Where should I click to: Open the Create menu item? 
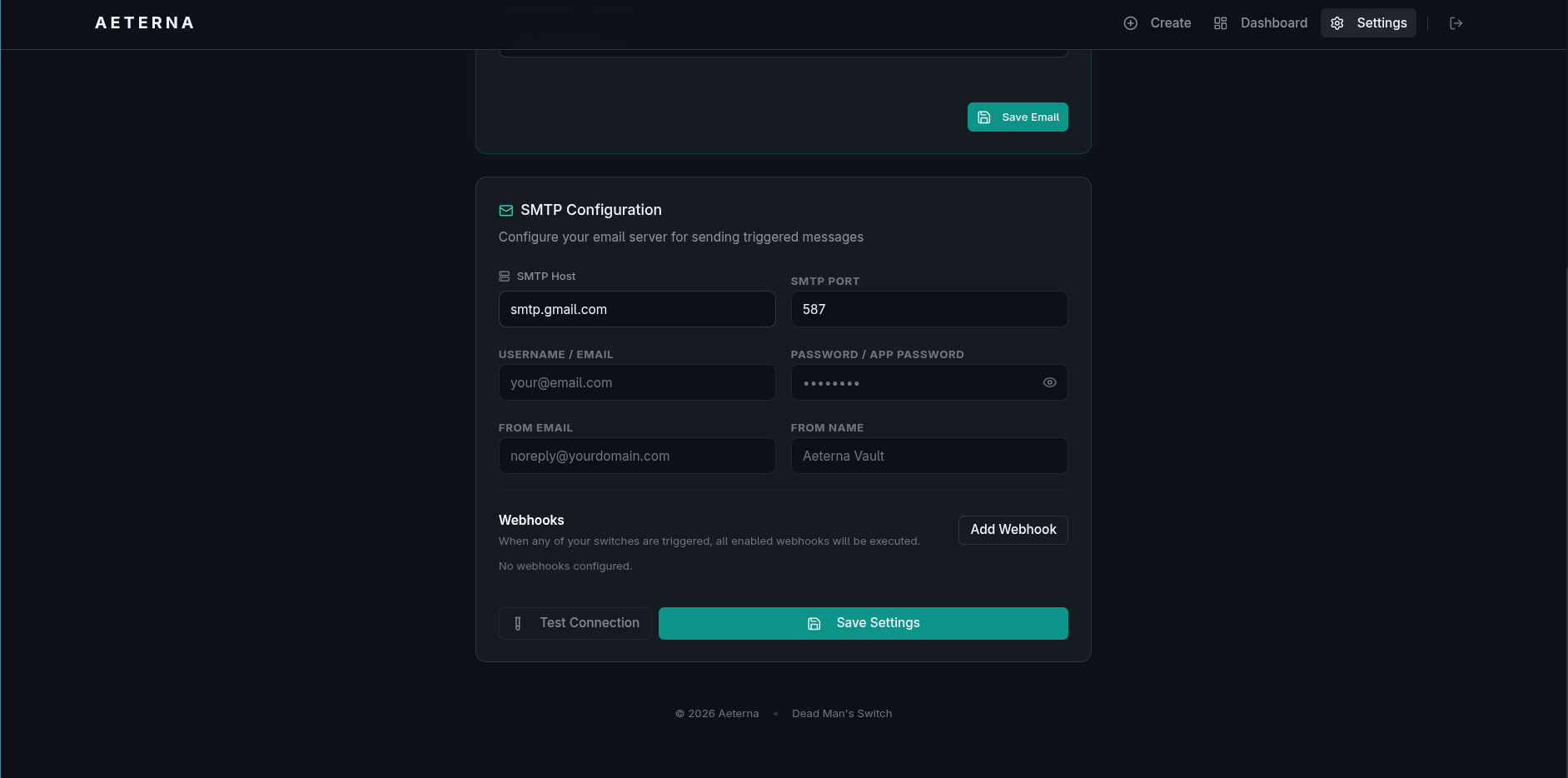(1157, 23)
